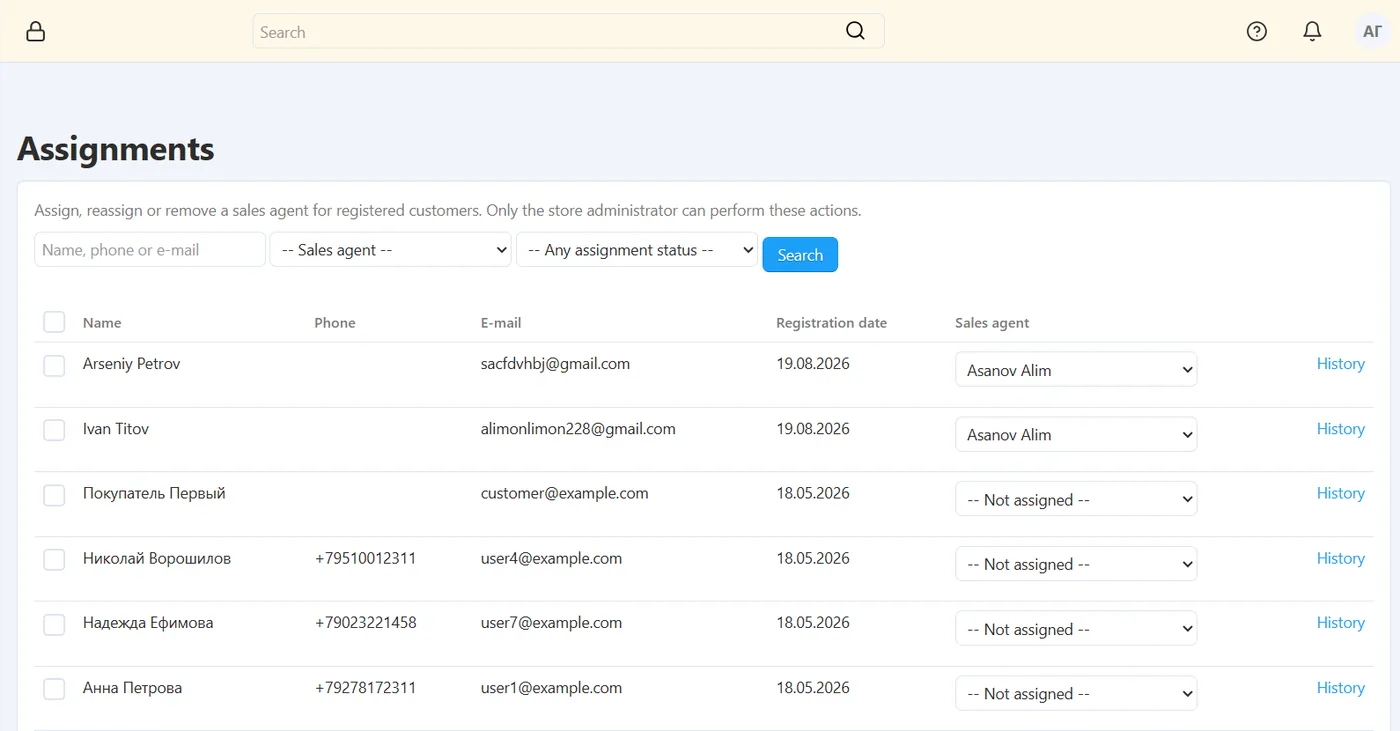Click the Sales agent column header
Screen dimensions: 1400x731
[x=992, y=323]
